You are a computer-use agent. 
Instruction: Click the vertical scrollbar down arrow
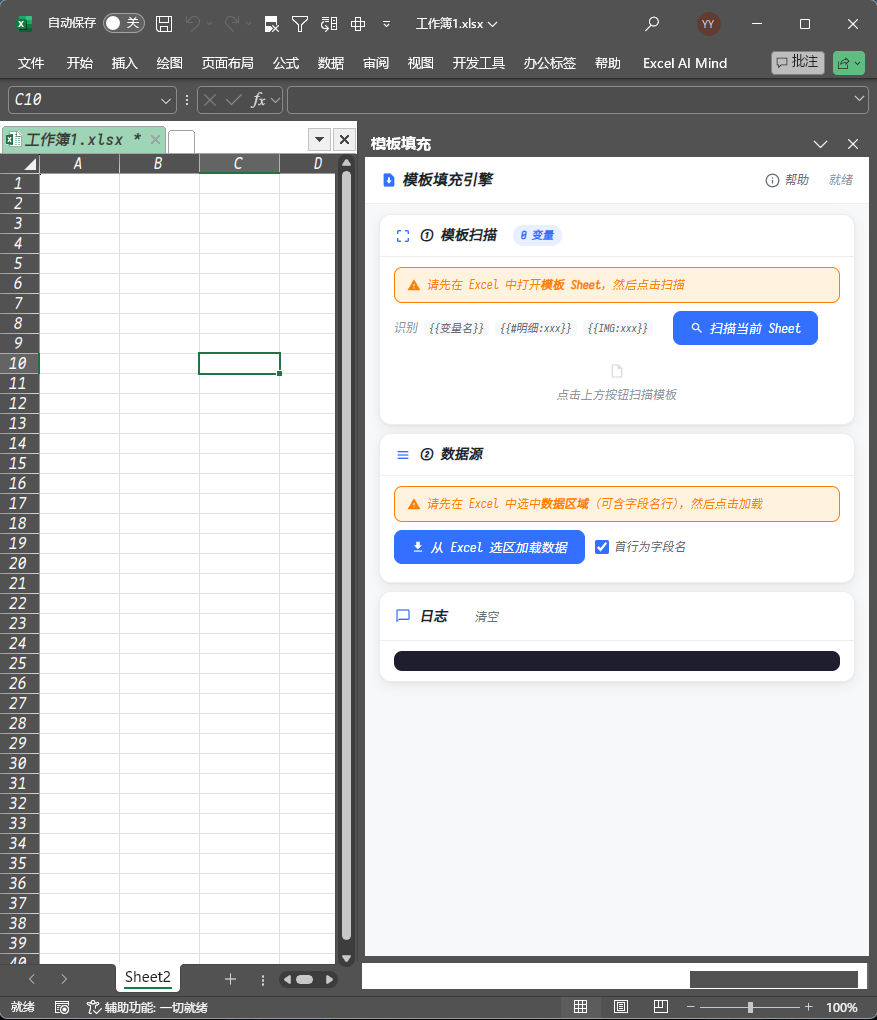coord(347,958)
